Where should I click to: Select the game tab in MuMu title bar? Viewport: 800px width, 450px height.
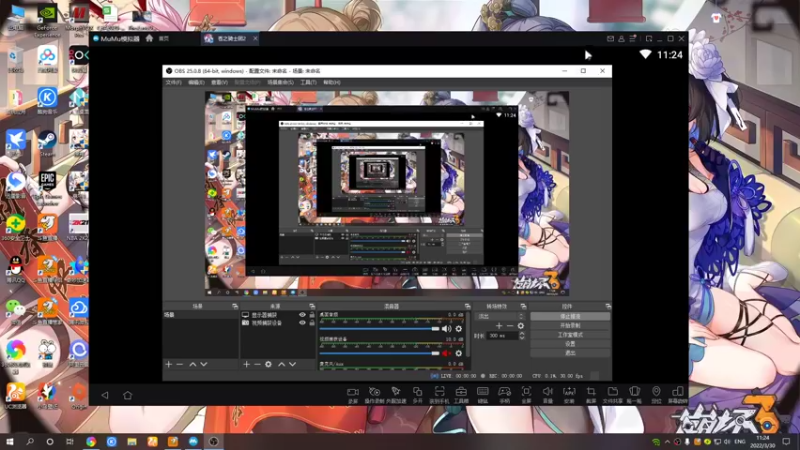point(231,39)
